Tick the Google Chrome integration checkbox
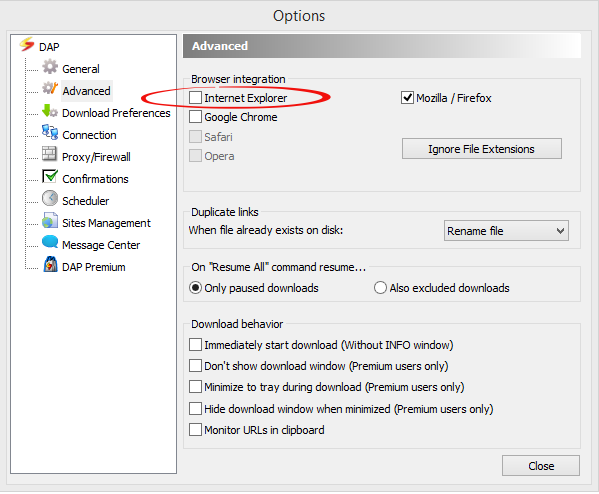599x494 pixels. [196, 117]
